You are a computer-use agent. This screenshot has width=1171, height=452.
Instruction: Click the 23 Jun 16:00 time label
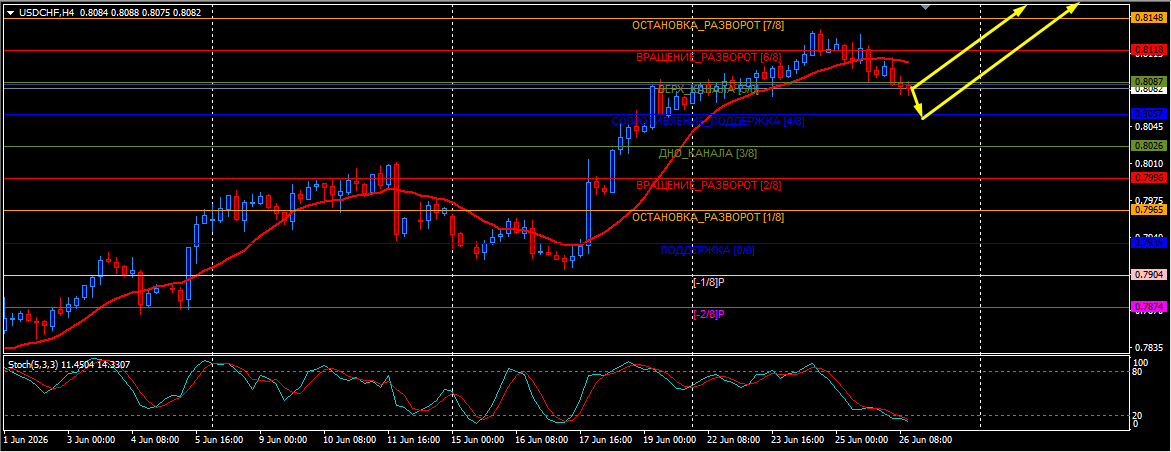[800, 440]
